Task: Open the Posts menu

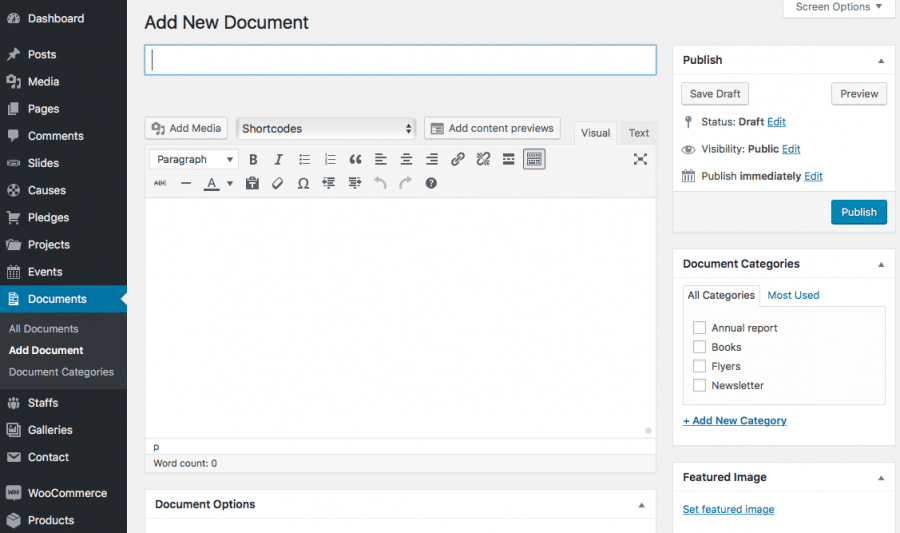Action: (x=42, y=55)
